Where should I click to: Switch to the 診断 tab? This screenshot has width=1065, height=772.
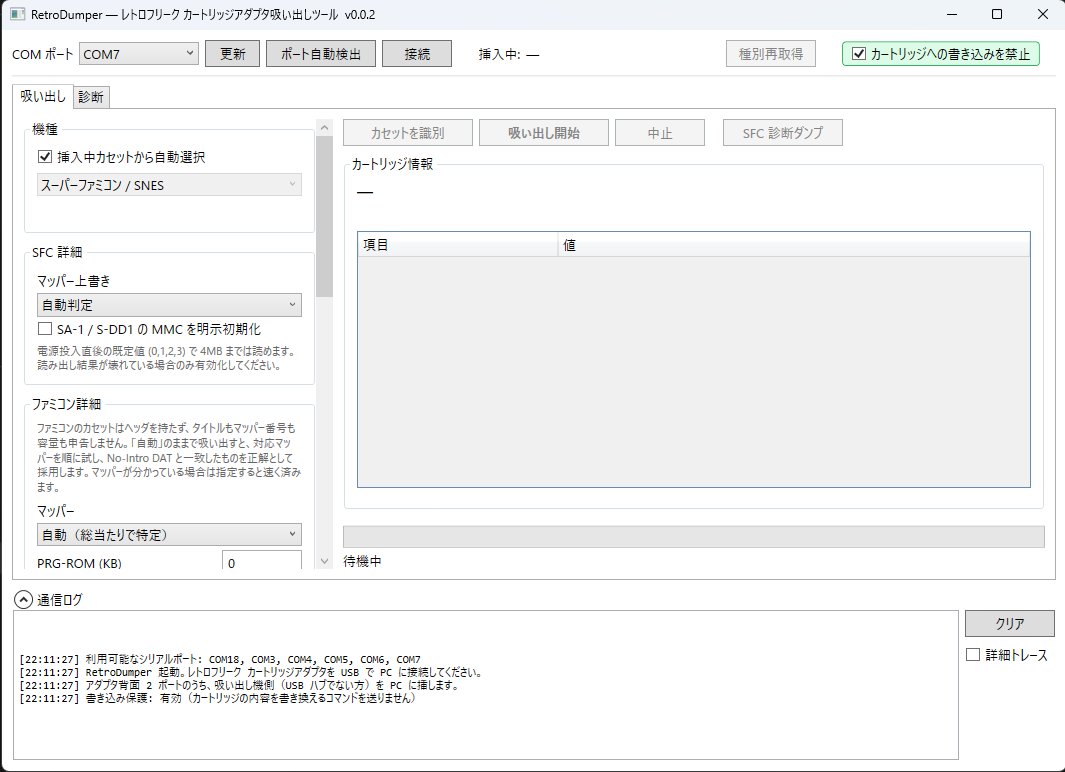[x=91, y=96]
